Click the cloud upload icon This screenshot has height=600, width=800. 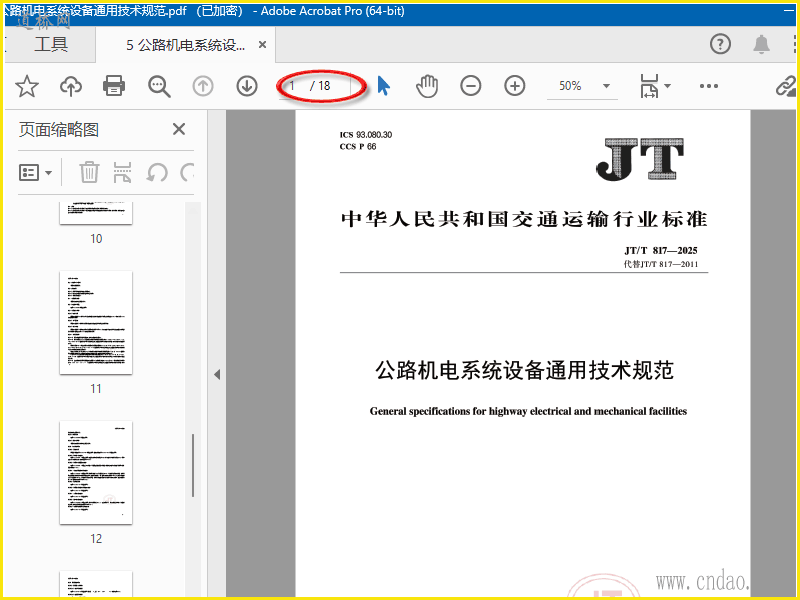coord(70,86)
